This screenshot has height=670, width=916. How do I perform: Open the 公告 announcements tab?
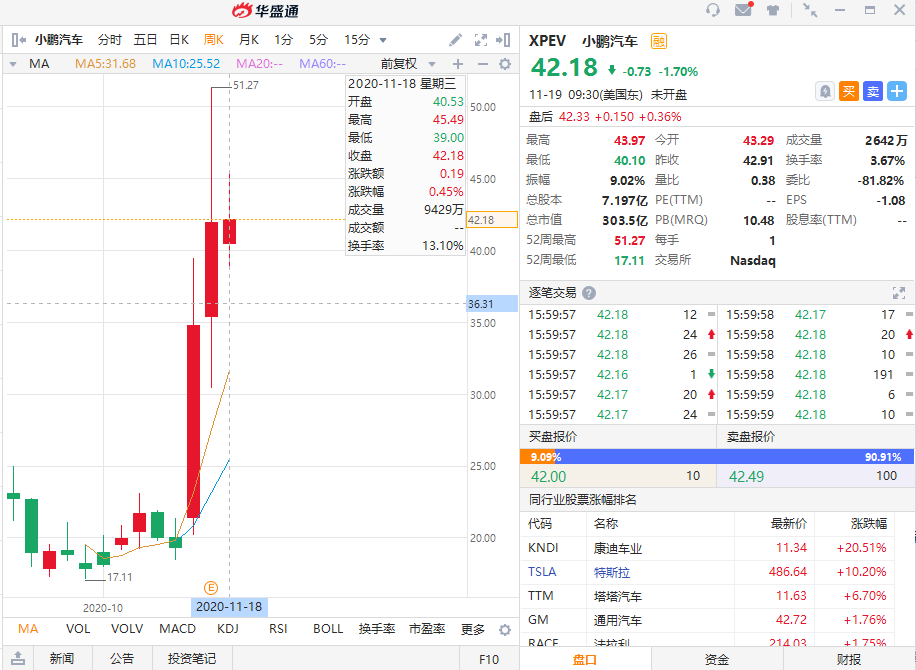(122, 658)
